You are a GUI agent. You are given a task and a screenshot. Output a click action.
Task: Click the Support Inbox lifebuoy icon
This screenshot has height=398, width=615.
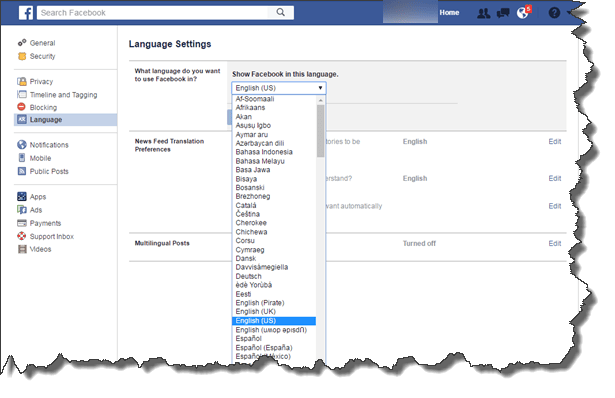coord(22,236)
